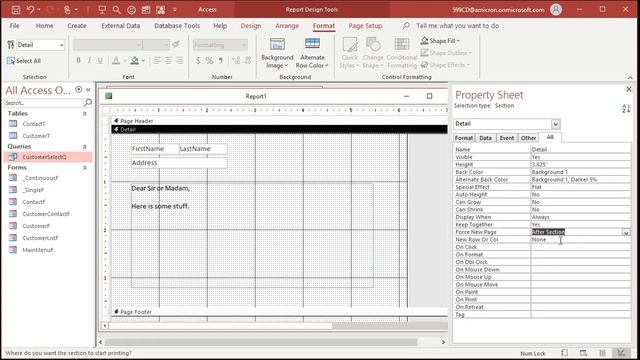Screen dimensions: 640x360
Task: Click the horizontal scrollbar right arrow
Action: pyautogui.click(x=443, y=342)
